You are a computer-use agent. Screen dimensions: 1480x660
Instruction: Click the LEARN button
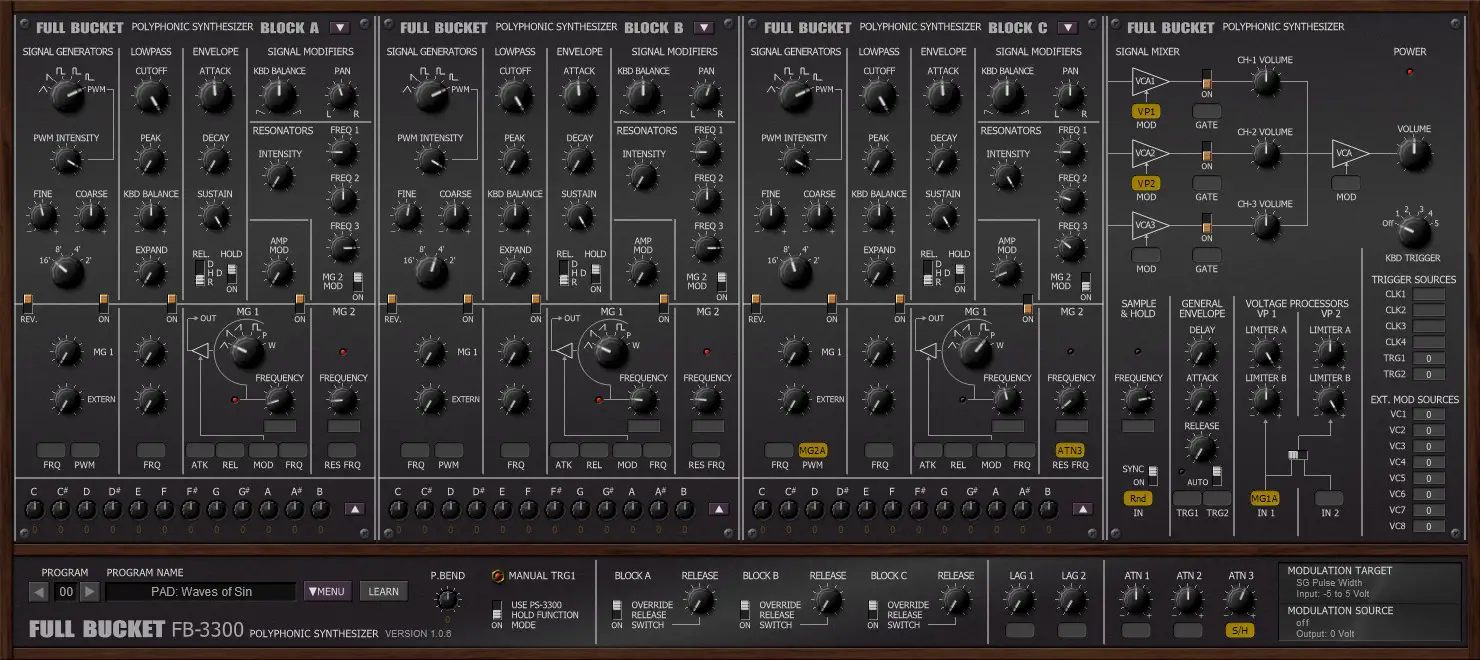383,591
